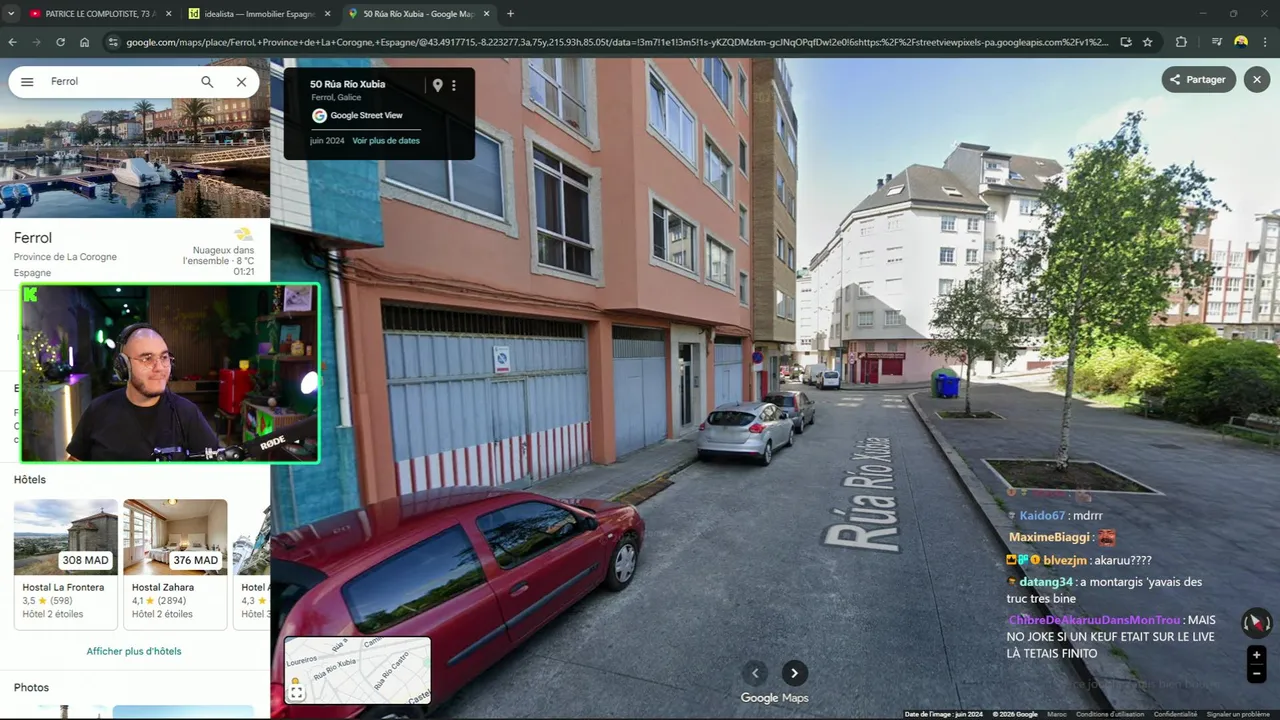Close Street View with the X button

click(x=1257, y=80)
